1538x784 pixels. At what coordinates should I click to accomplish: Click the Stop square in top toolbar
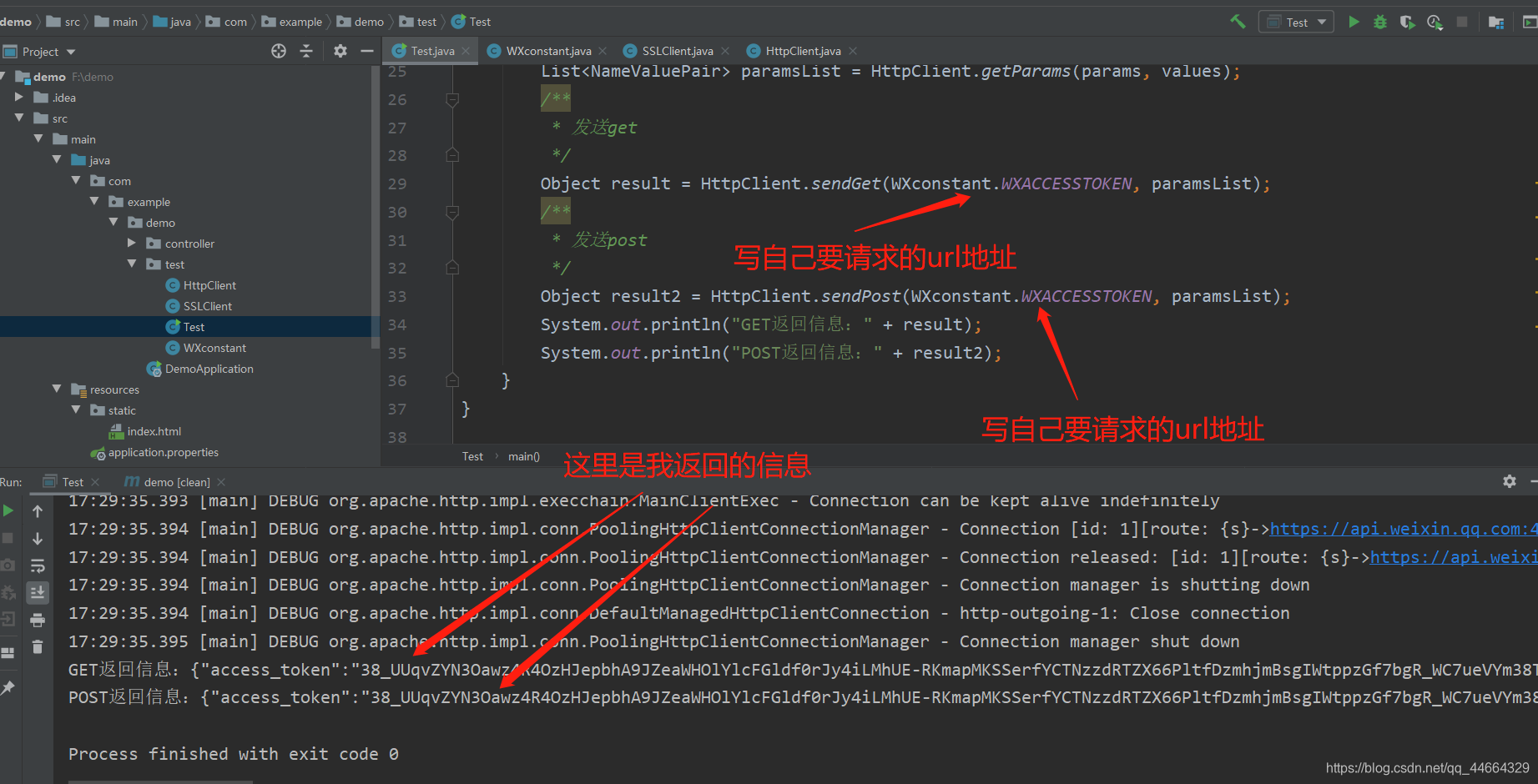click(1462, 22)
